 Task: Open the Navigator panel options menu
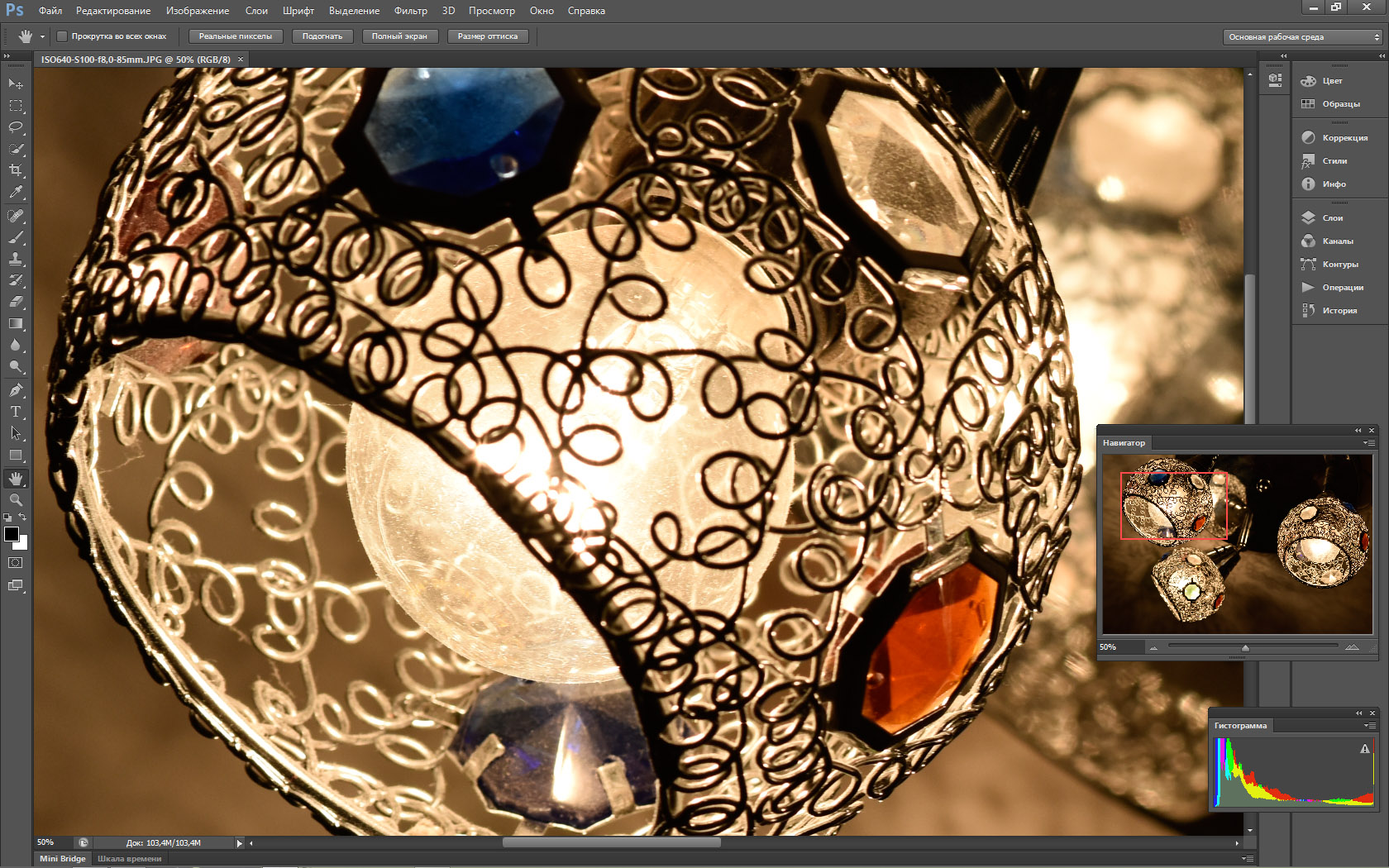pyautogui.click(x=1369, y=443)
